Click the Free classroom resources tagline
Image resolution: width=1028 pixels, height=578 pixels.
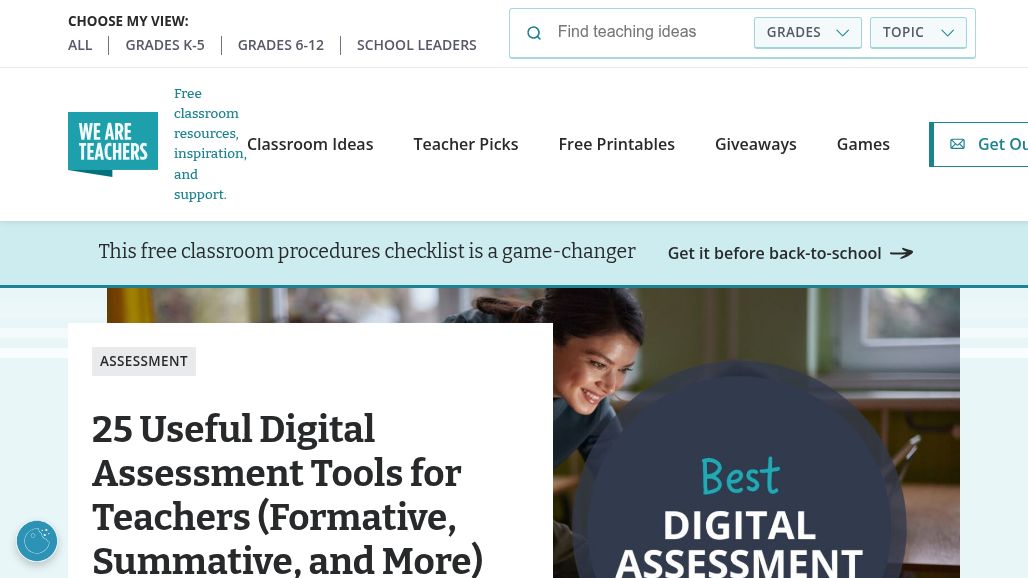pos(210,144)
